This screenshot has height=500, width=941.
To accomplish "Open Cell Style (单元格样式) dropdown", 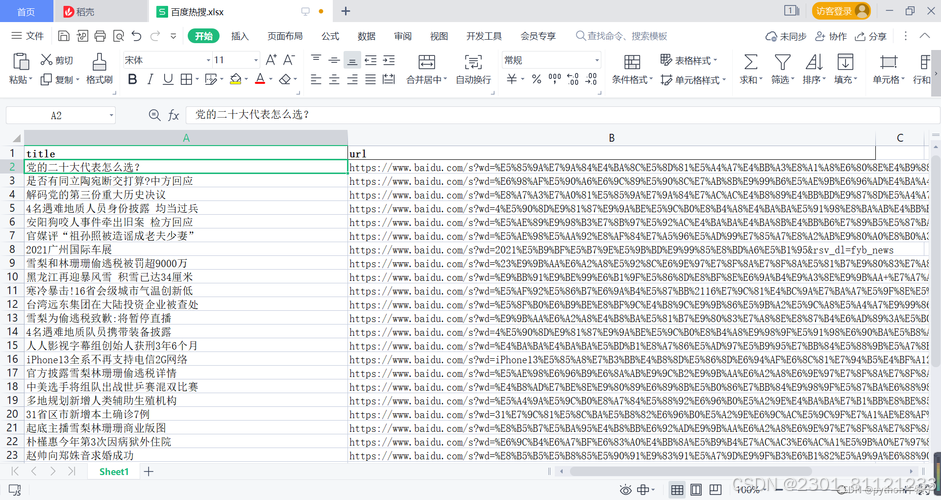I will pyautogui.click(x=693, y=79).
